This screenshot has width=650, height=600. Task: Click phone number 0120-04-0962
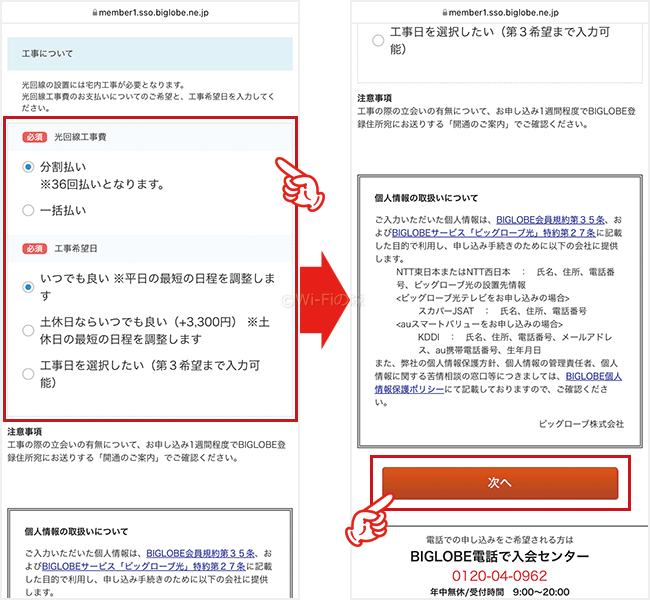click(x=500, y=576)
